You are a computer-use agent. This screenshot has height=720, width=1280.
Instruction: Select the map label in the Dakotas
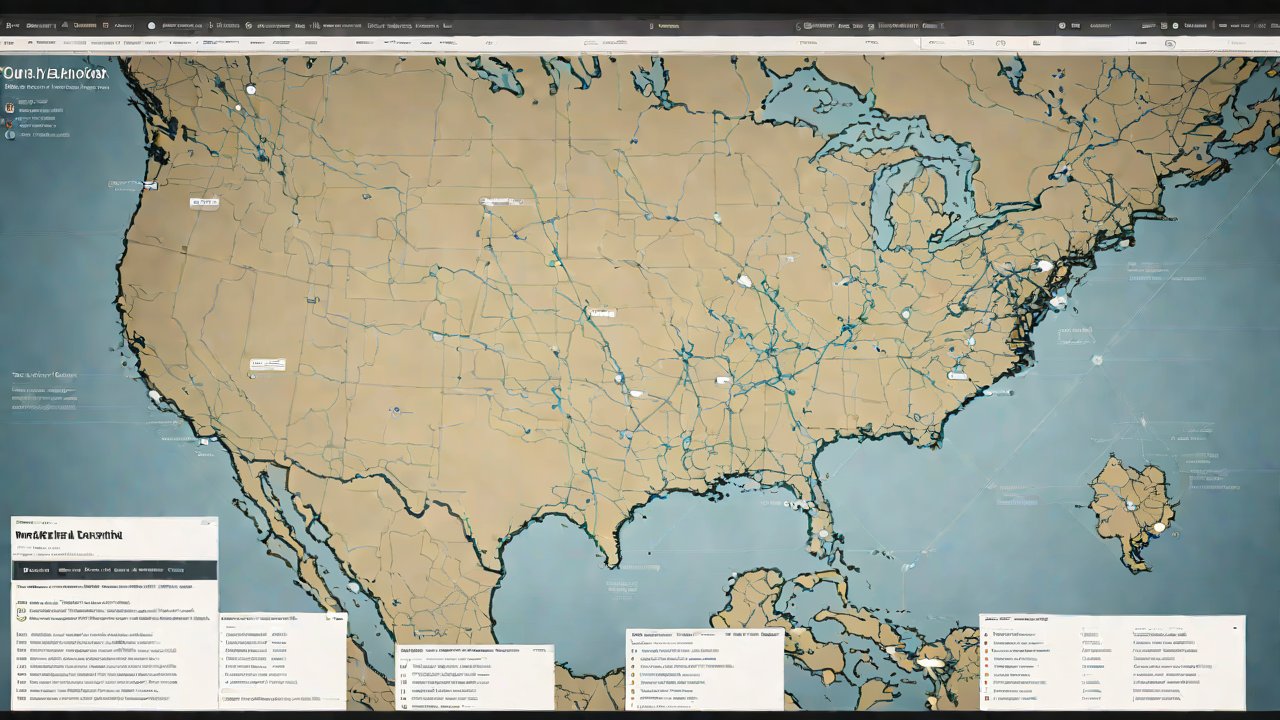click(500, 202)
